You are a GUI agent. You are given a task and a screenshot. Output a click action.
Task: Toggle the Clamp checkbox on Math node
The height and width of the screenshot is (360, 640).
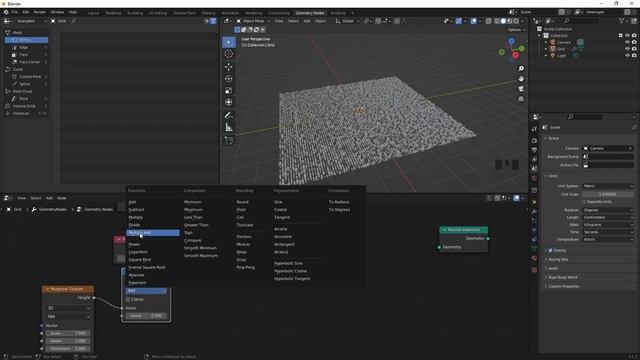tap(128, 299)
